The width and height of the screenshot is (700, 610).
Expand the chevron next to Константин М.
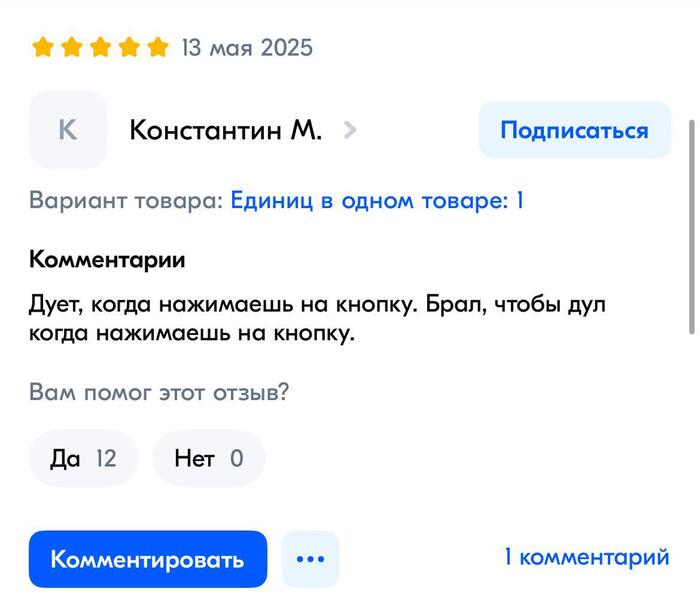click(350, 130)
